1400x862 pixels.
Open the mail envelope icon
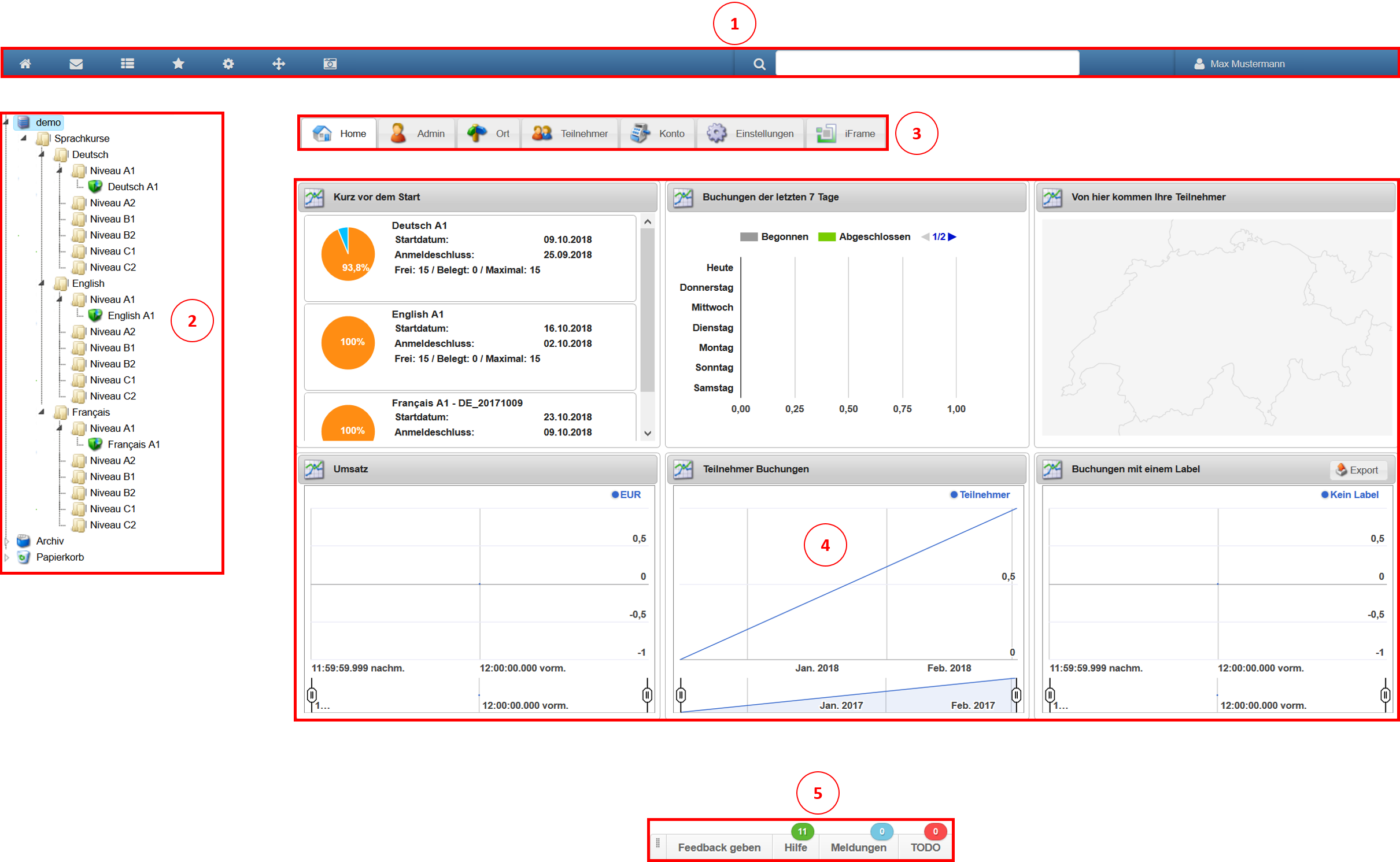76,64
